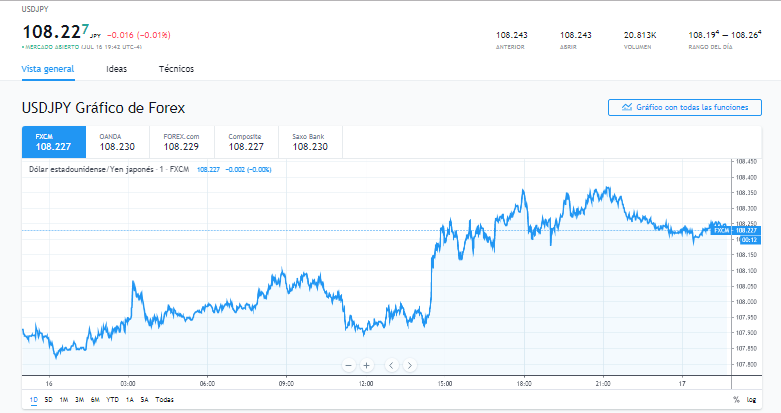The image size is (781, 413).
Task: Click the Dólar estadounidense/Yen japonés chart legend
Action: (x=109, y=169)
